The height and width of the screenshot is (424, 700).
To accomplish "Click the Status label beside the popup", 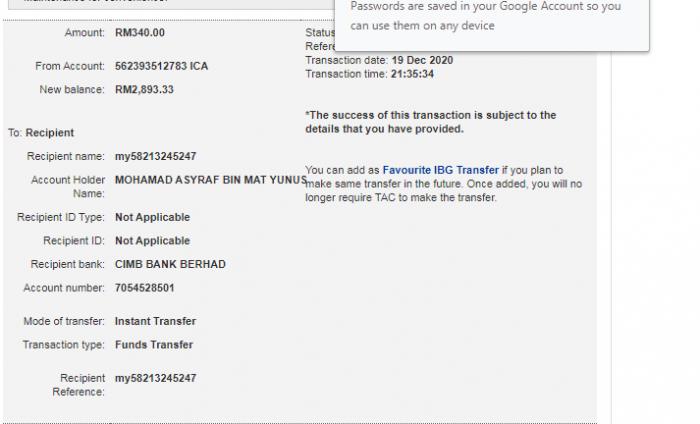I will [x=320, y=33].
